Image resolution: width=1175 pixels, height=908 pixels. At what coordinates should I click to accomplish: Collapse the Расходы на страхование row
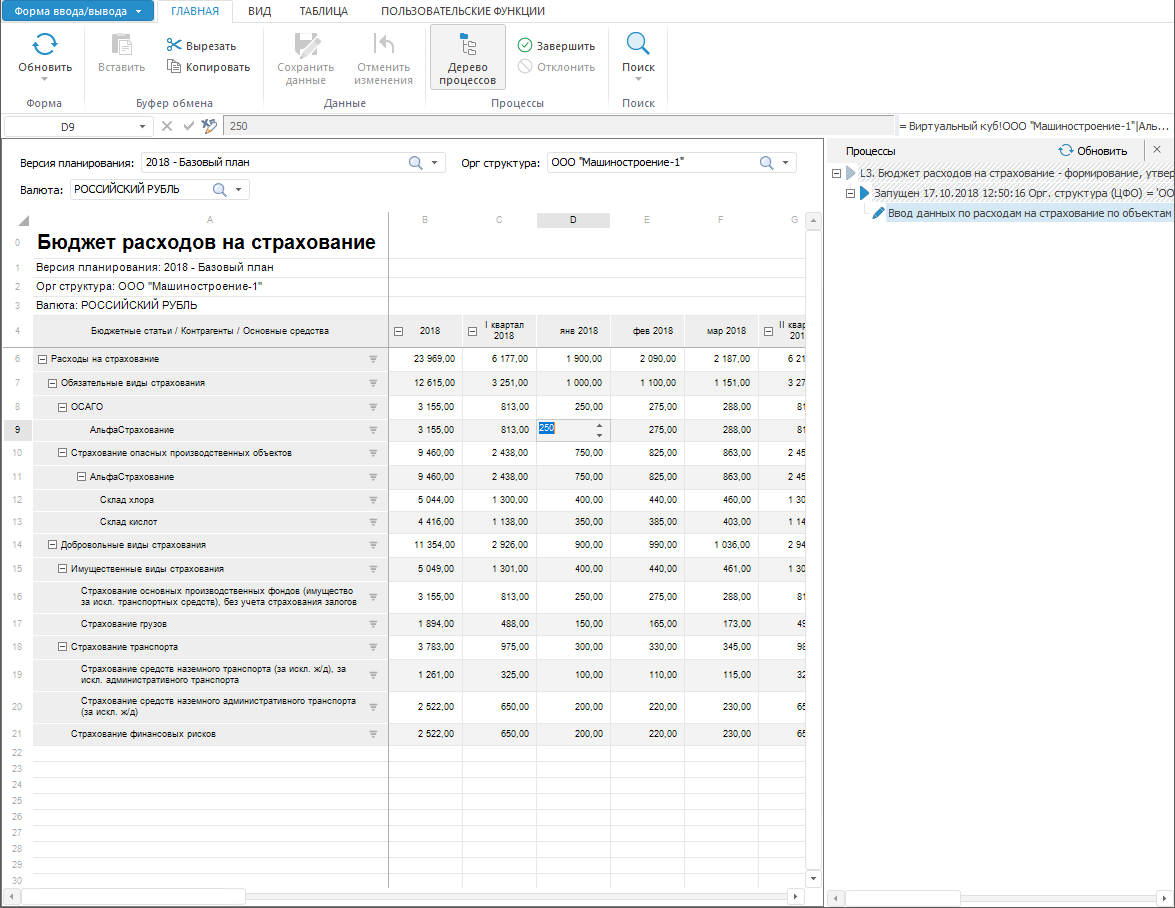point(43,359)
